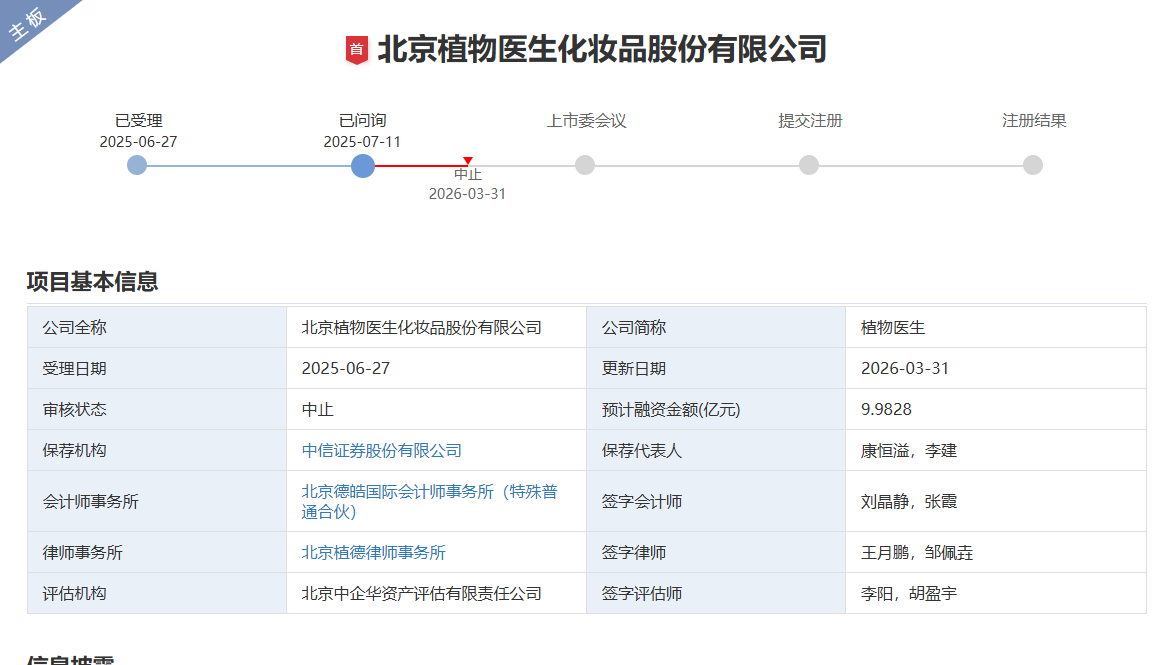Viewport: 1161px width, 665px height.
Task: Click the 项目基本信息 section heading
Action: tap(92, 282)
